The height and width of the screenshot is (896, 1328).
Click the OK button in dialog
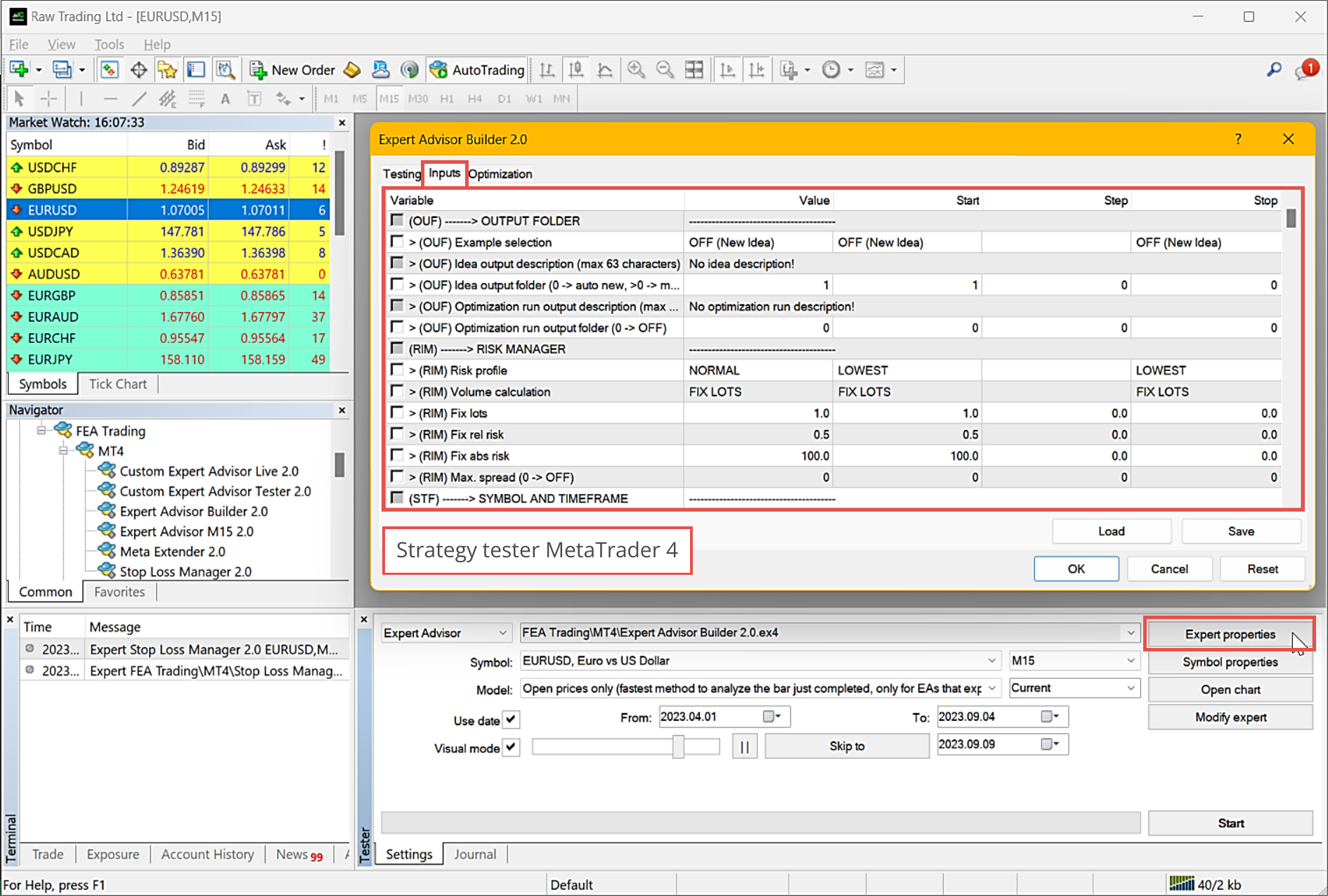coord(1076,569)
